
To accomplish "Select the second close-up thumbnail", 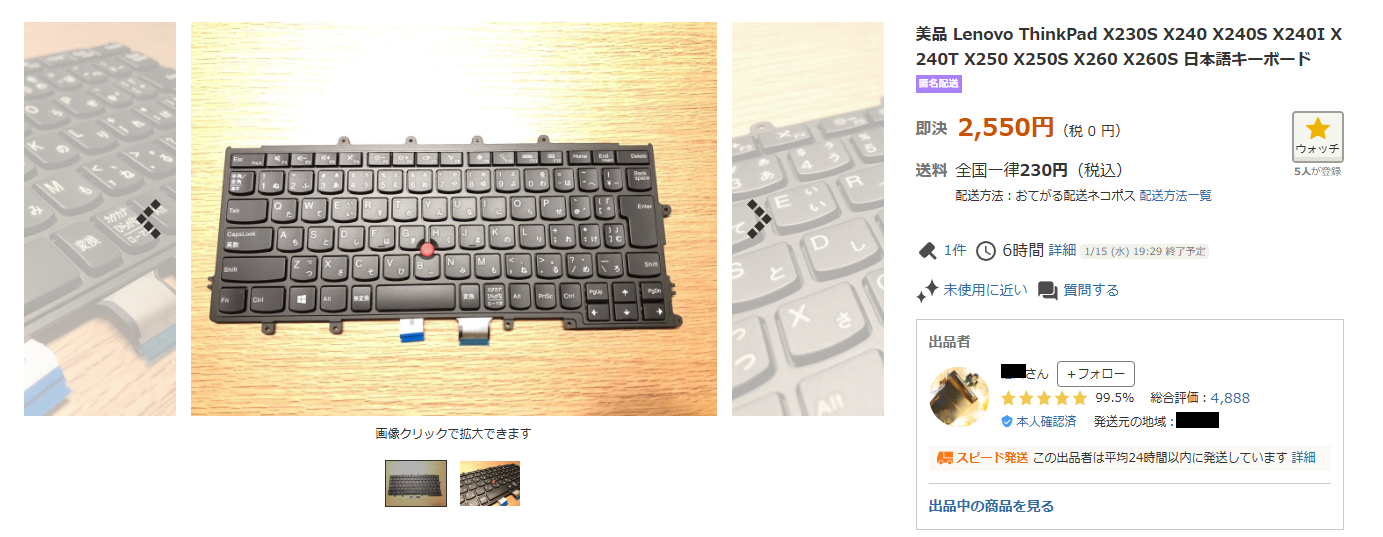I will coord(490,484).
